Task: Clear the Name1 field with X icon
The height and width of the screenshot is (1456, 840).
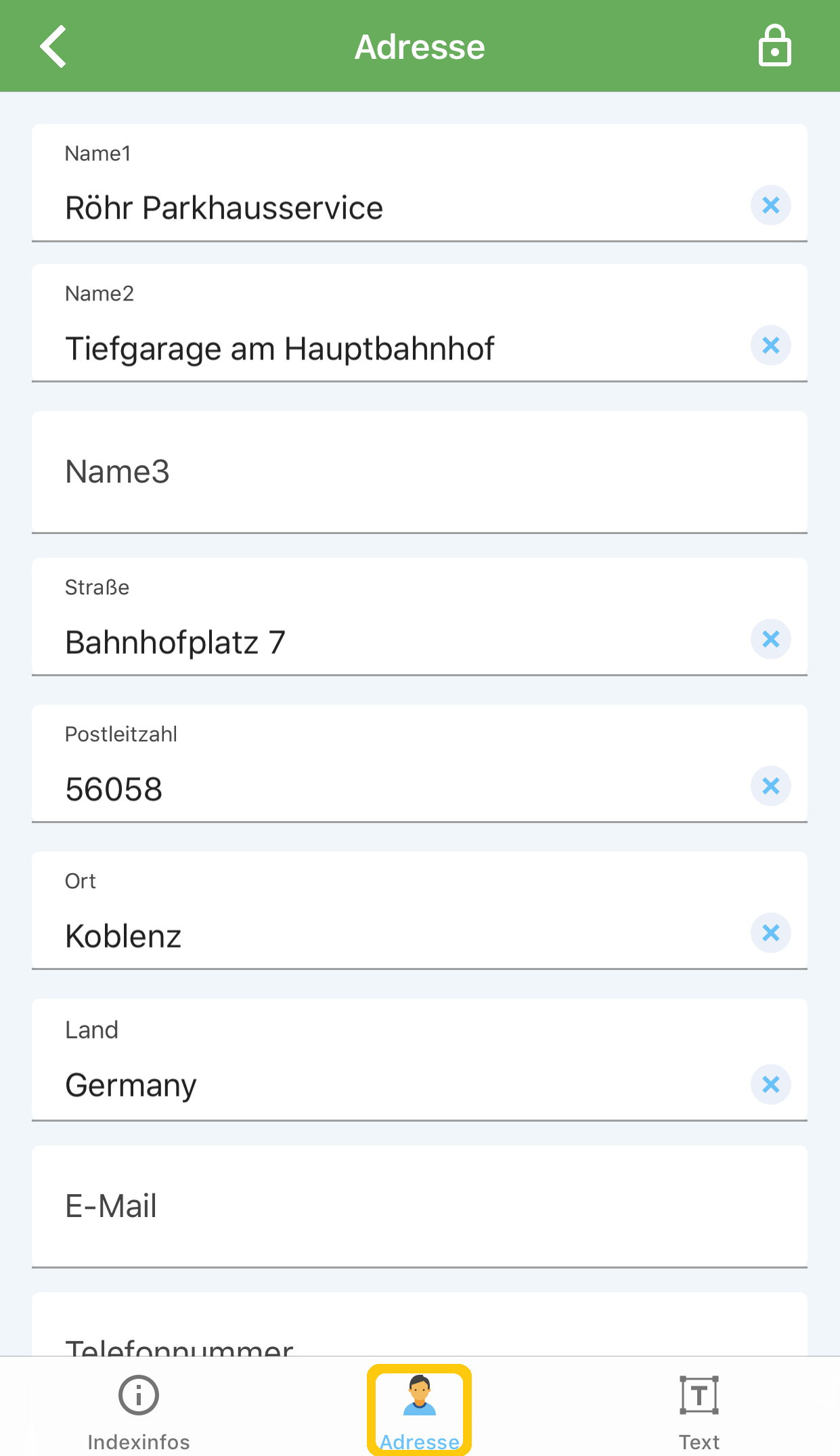Action: click(770, 205)
